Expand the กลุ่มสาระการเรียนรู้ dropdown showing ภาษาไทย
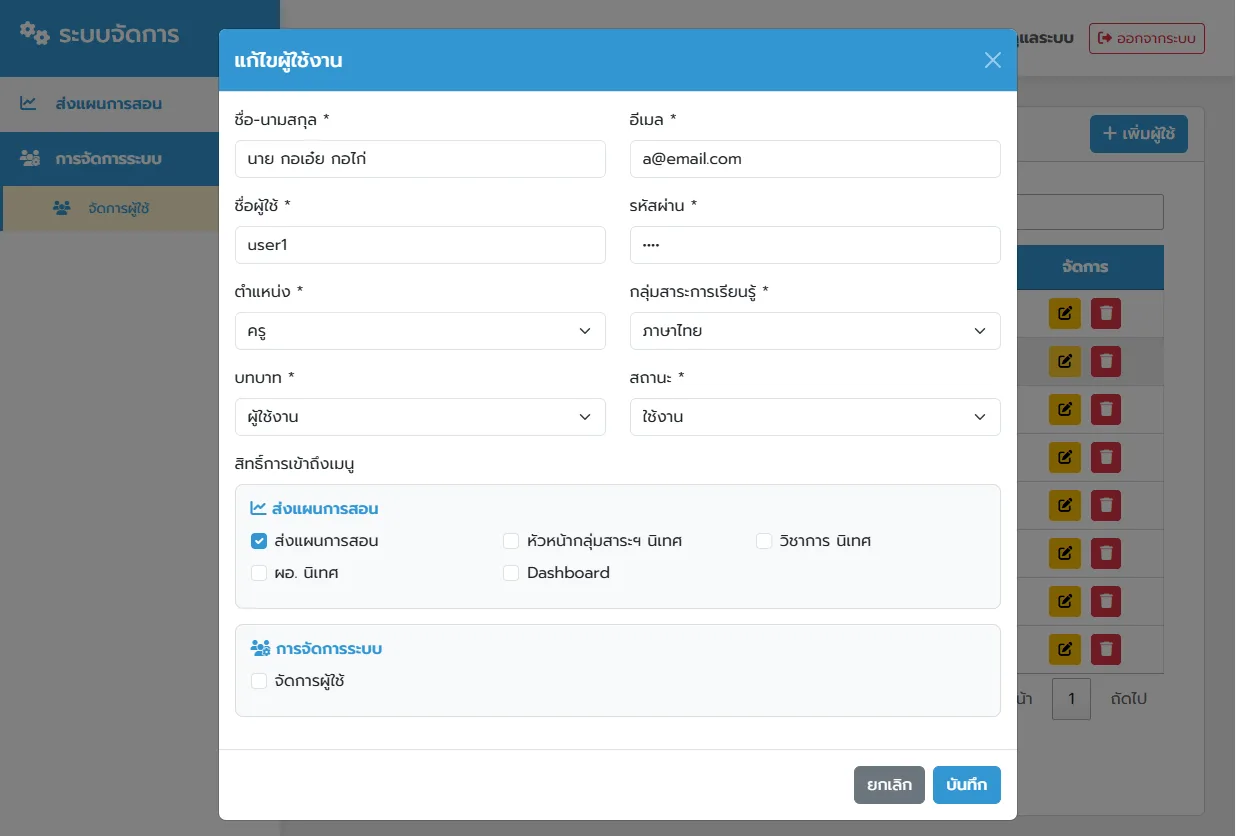Image resolution: width=1236 pixels, height=836 pixels. (815, 331)
